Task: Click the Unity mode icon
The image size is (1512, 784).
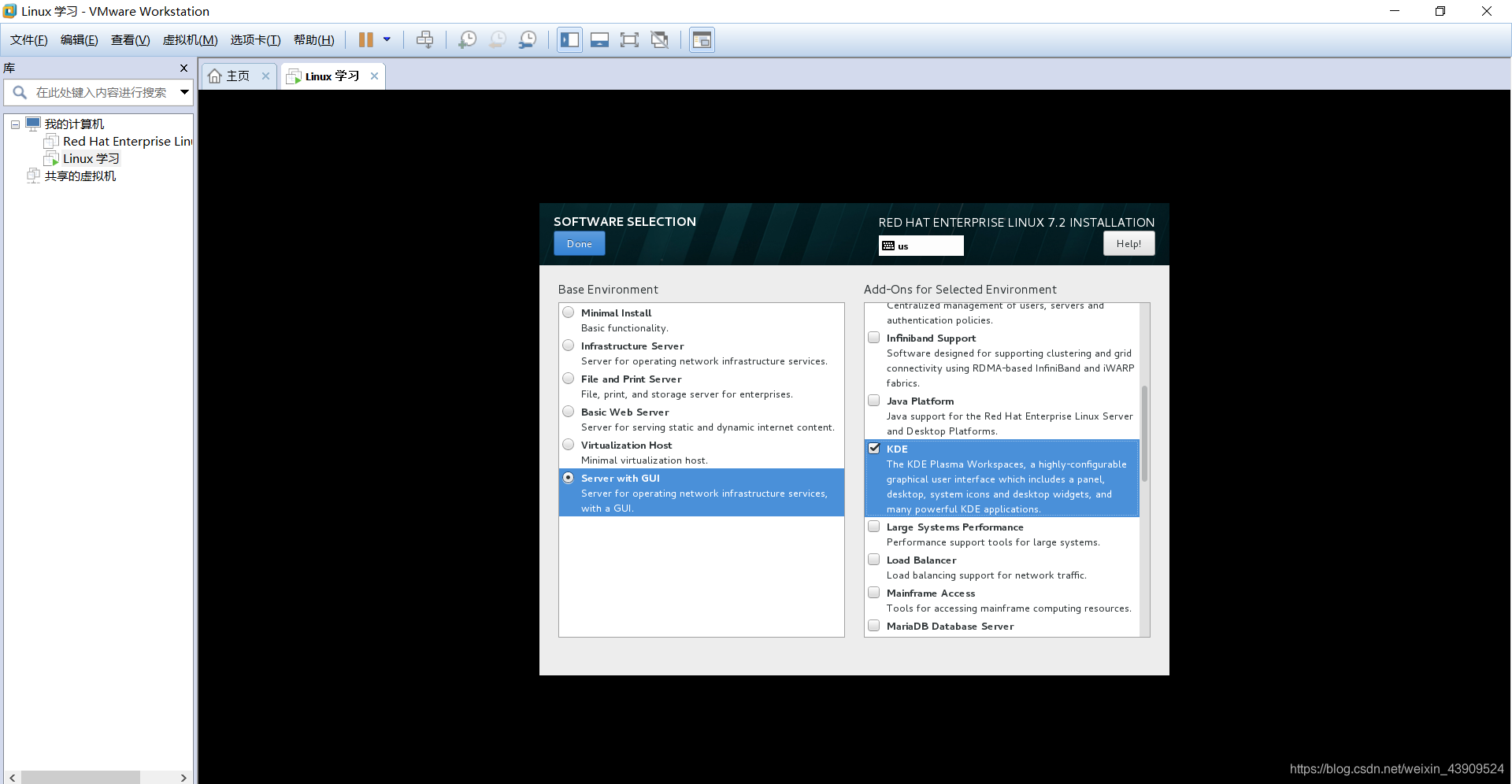Action: [x=660, y=39]
